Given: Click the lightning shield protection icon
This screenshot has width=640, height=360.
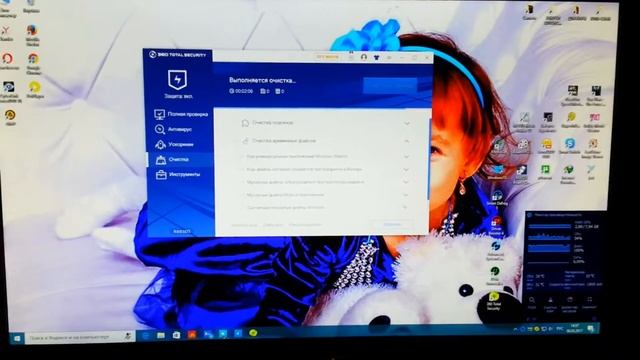Looking at the screenshot, I should pos(178,80).
